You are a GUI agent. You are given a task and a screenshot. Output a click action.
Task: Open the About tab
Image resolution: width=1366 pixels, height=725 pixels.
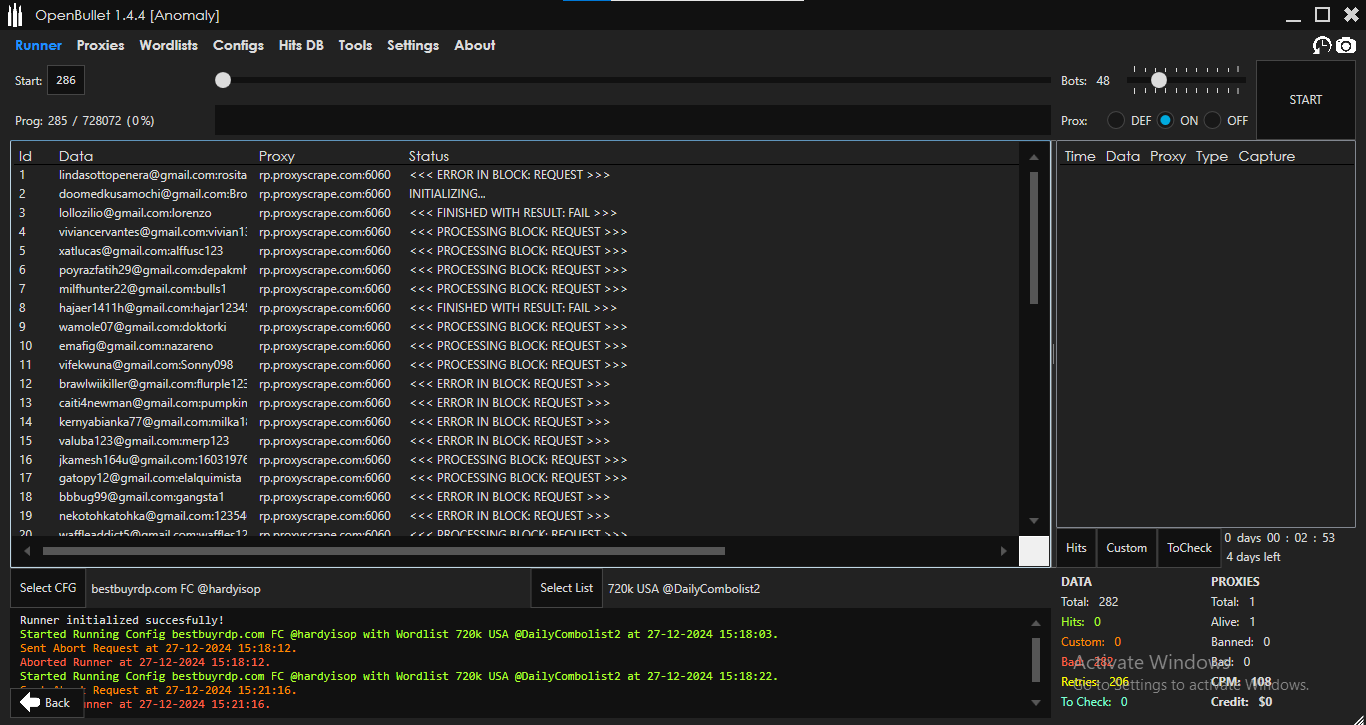coord(475,45)
